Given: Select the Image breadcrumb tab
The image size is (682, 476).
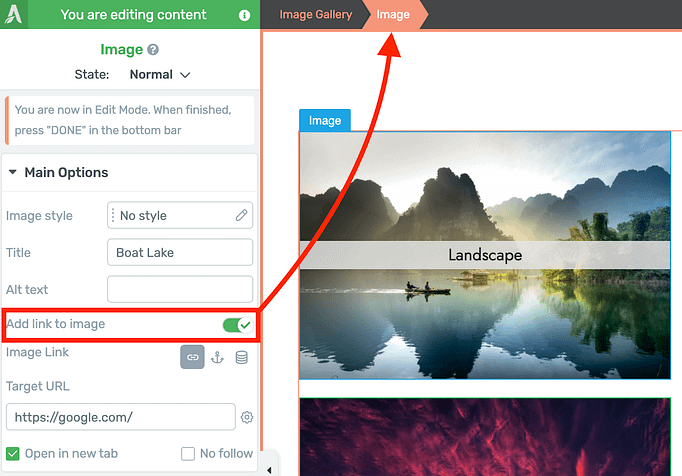Looking at the screenshot, I should [x=393, y=15].
